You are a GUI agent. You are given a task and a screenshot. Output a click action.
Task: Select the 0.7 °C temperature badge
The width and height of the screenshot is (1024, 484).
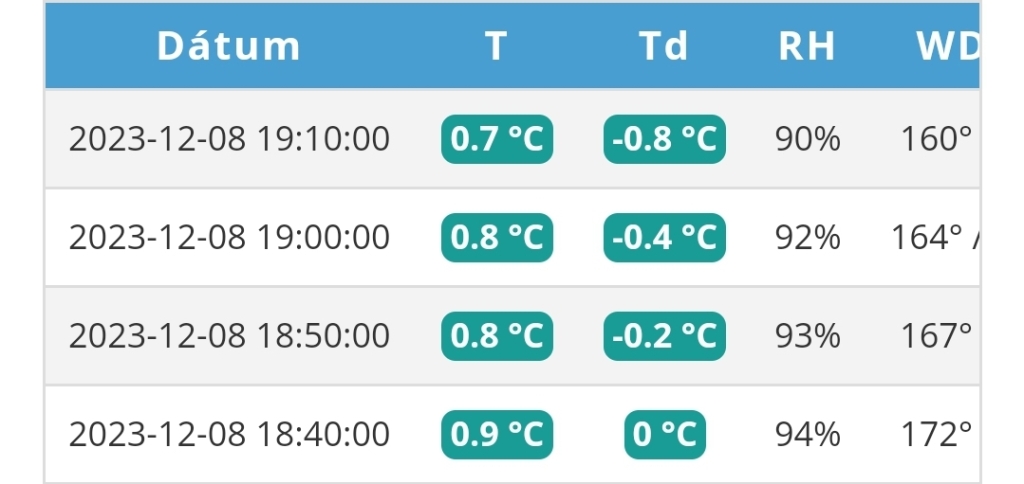(497, 139)
